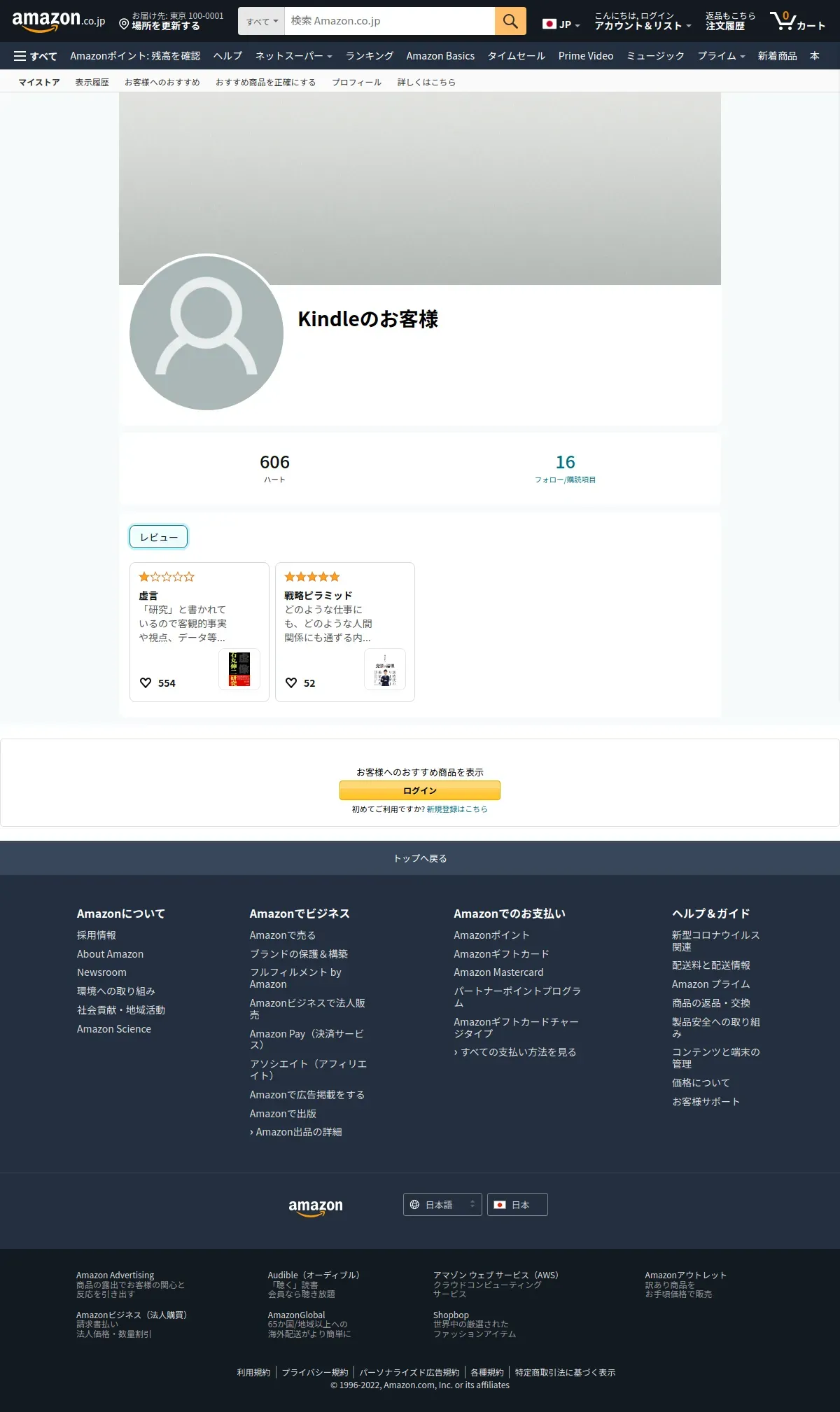Open Amazonで出版 footer link
The height and width of the screenshot is (1412, 840).
[x=283, y=1114]
